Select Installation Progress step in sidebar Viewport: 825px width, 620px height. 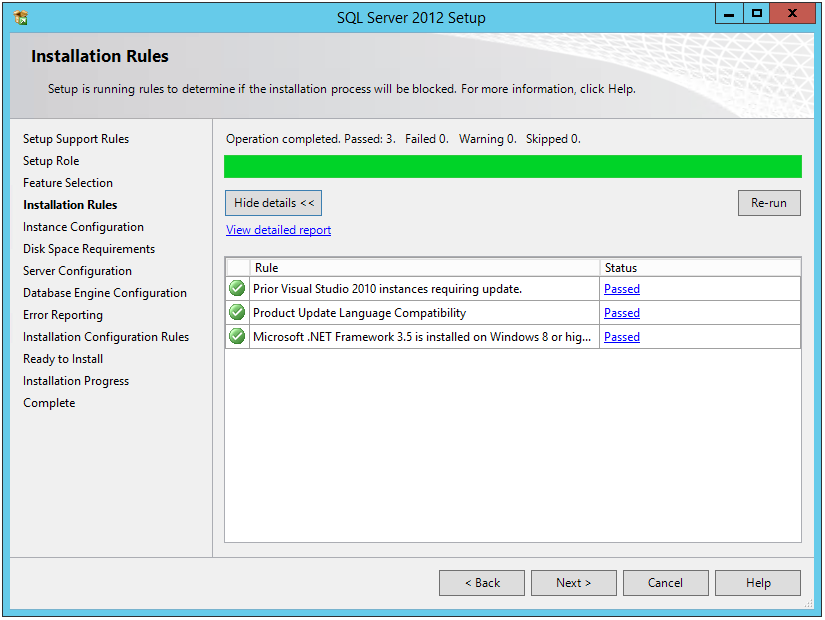(x=76, y=381)
